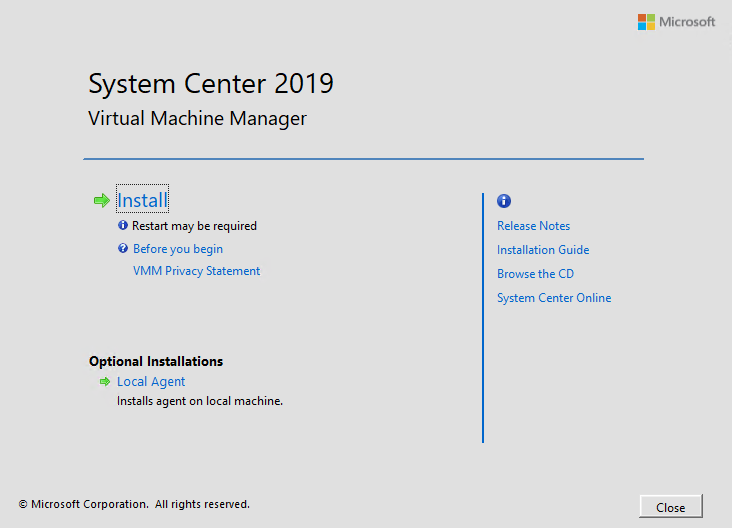
Task: Click the info icon beside Restart may be required
Action: click(123, 225)
